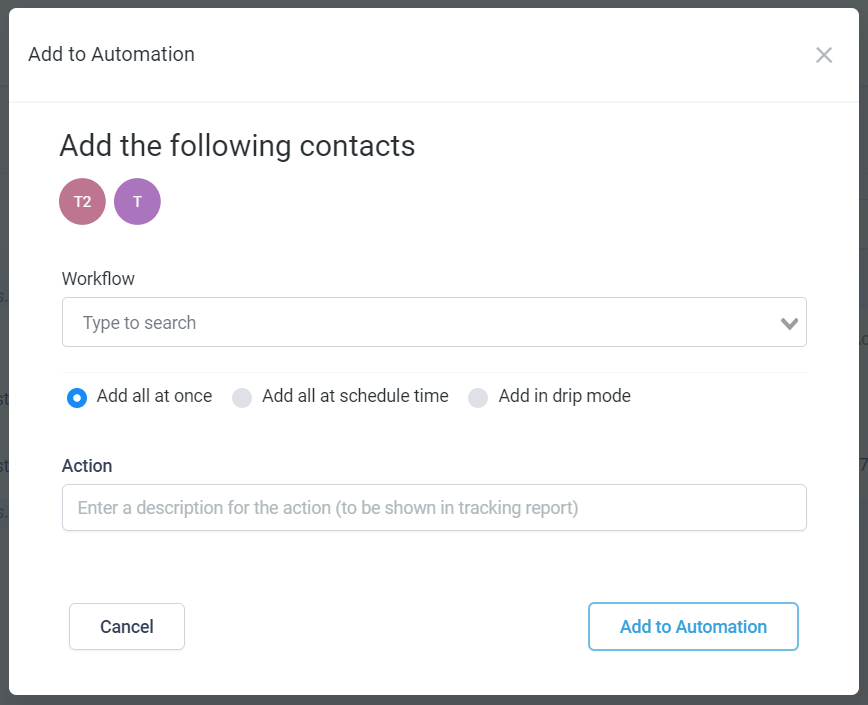Cancel adding contacts to automation
868x705 pixels.
(x=127, y=626)
